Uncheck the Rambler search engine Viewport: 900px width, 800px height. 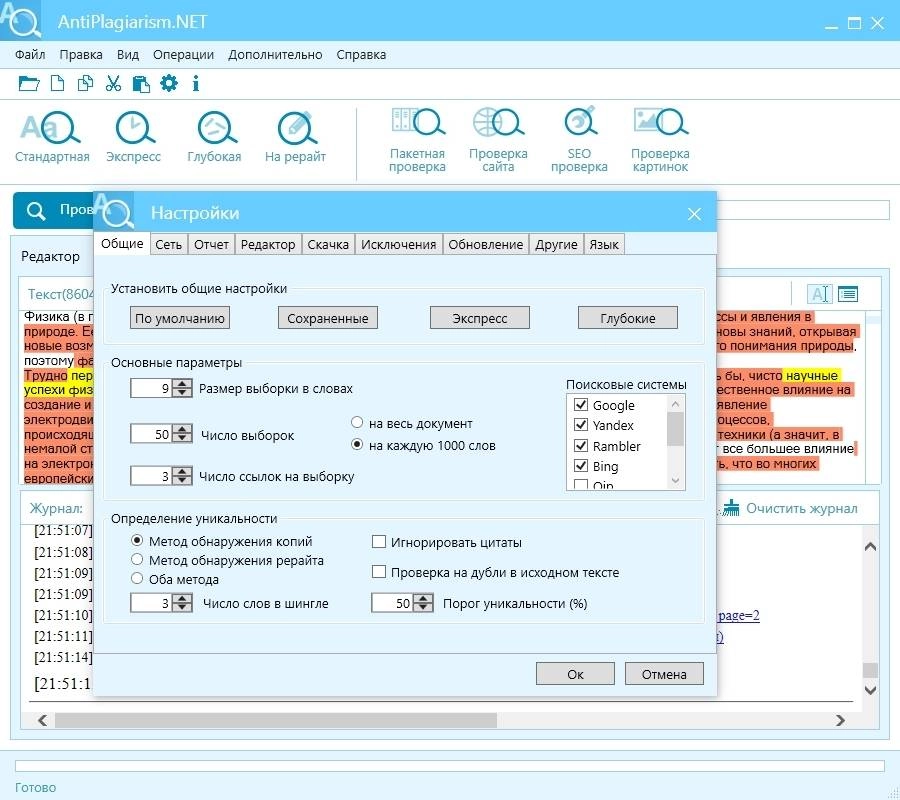click(x=581, y=445)
